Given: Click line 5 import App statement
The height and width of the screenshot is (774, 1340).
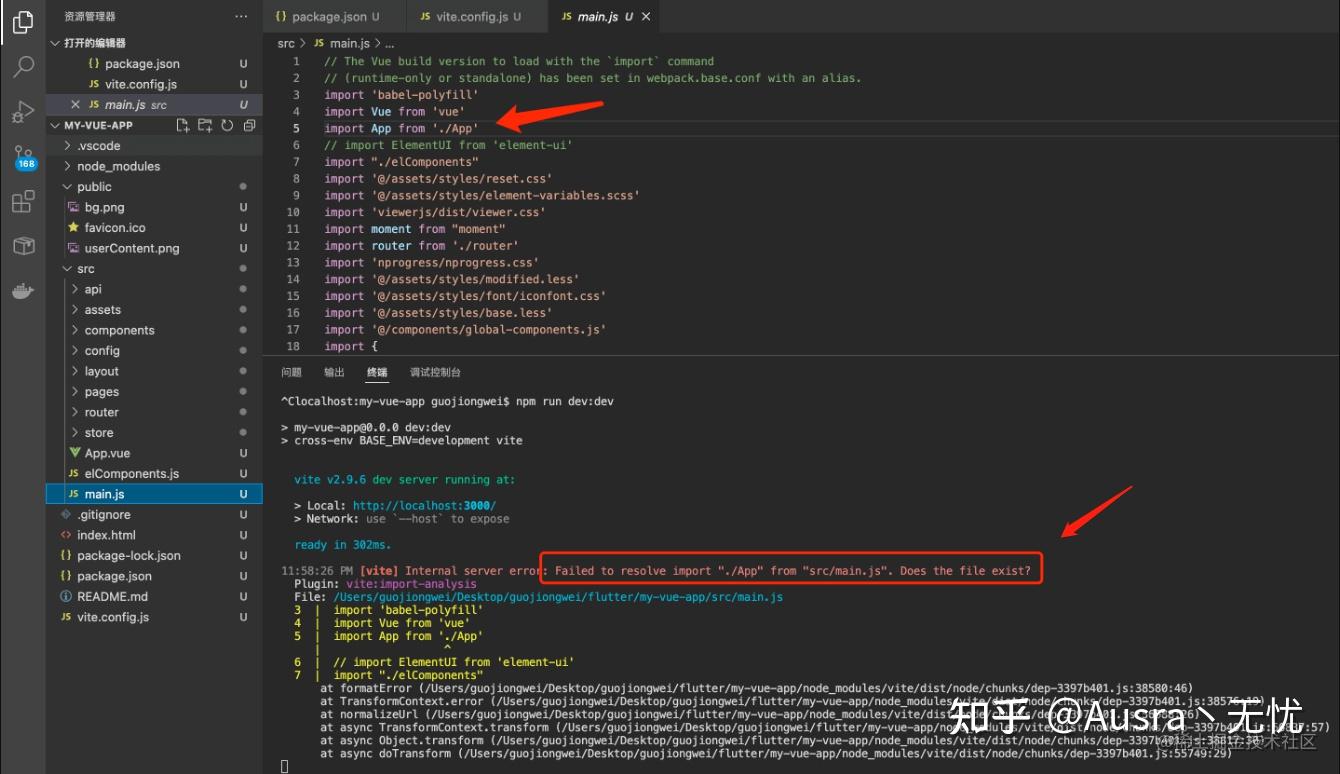Looking at the screenshot, I should coord(400,128).
